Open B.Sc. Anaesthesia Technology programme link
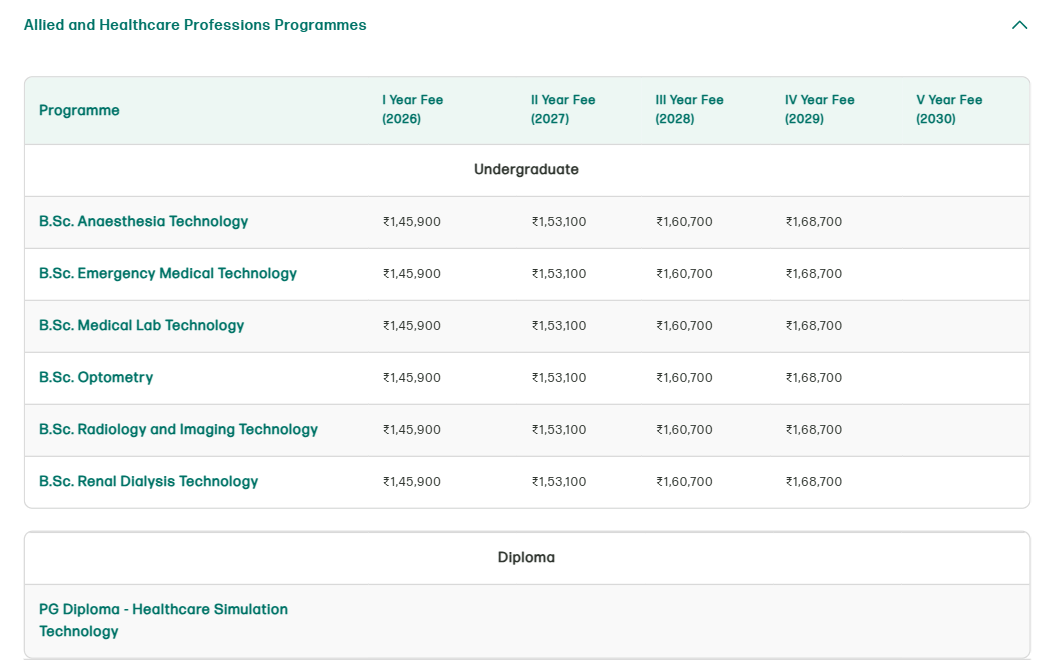1061x668 pixels. tap(143, 221)
